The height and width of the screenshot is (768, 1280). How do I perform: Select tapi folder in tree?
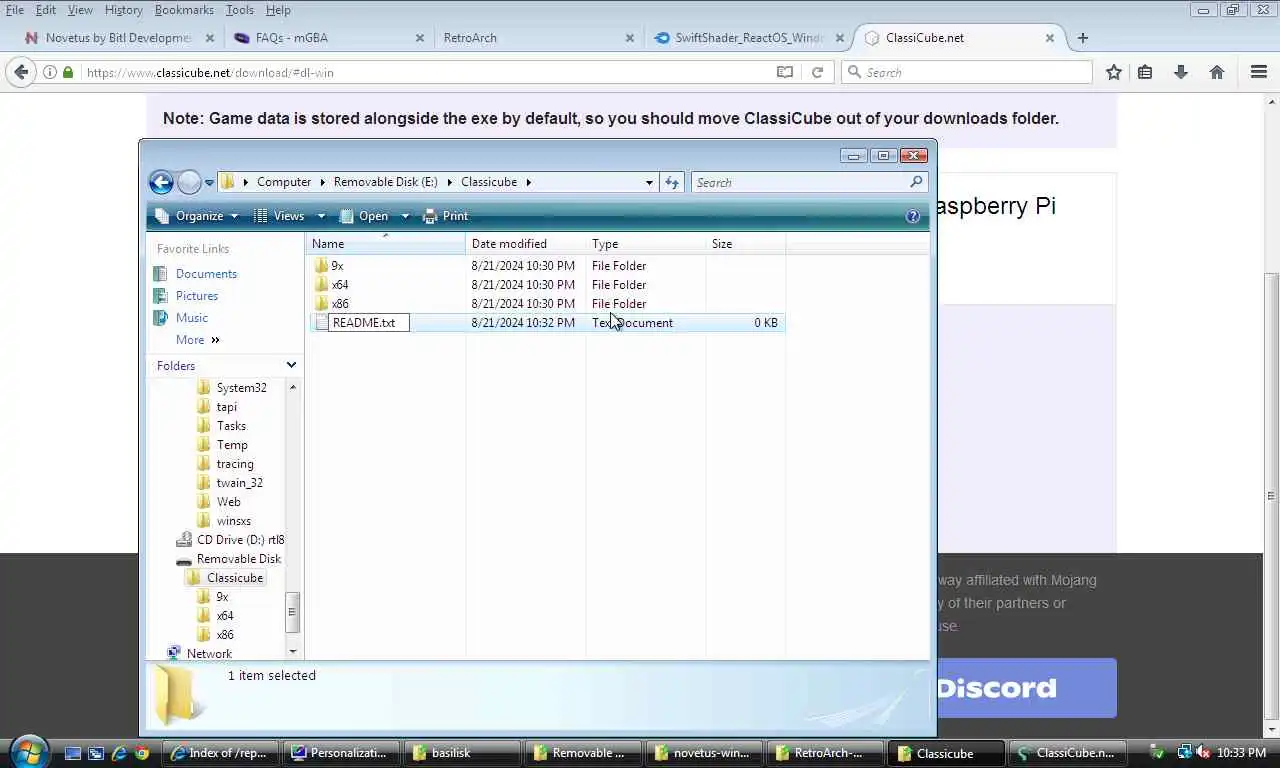coord(226,407)
